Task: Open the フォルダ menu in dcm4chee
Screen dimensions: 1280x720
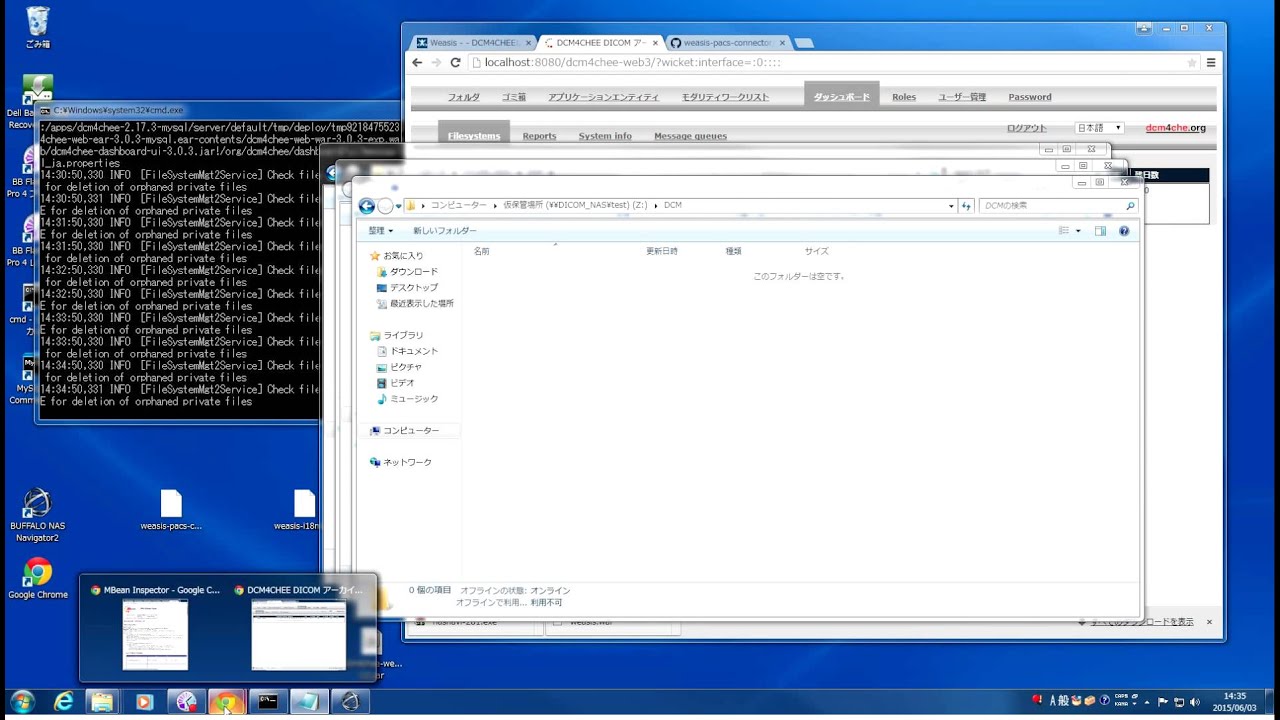Action: pyautogui.click(x=463, y=97)
